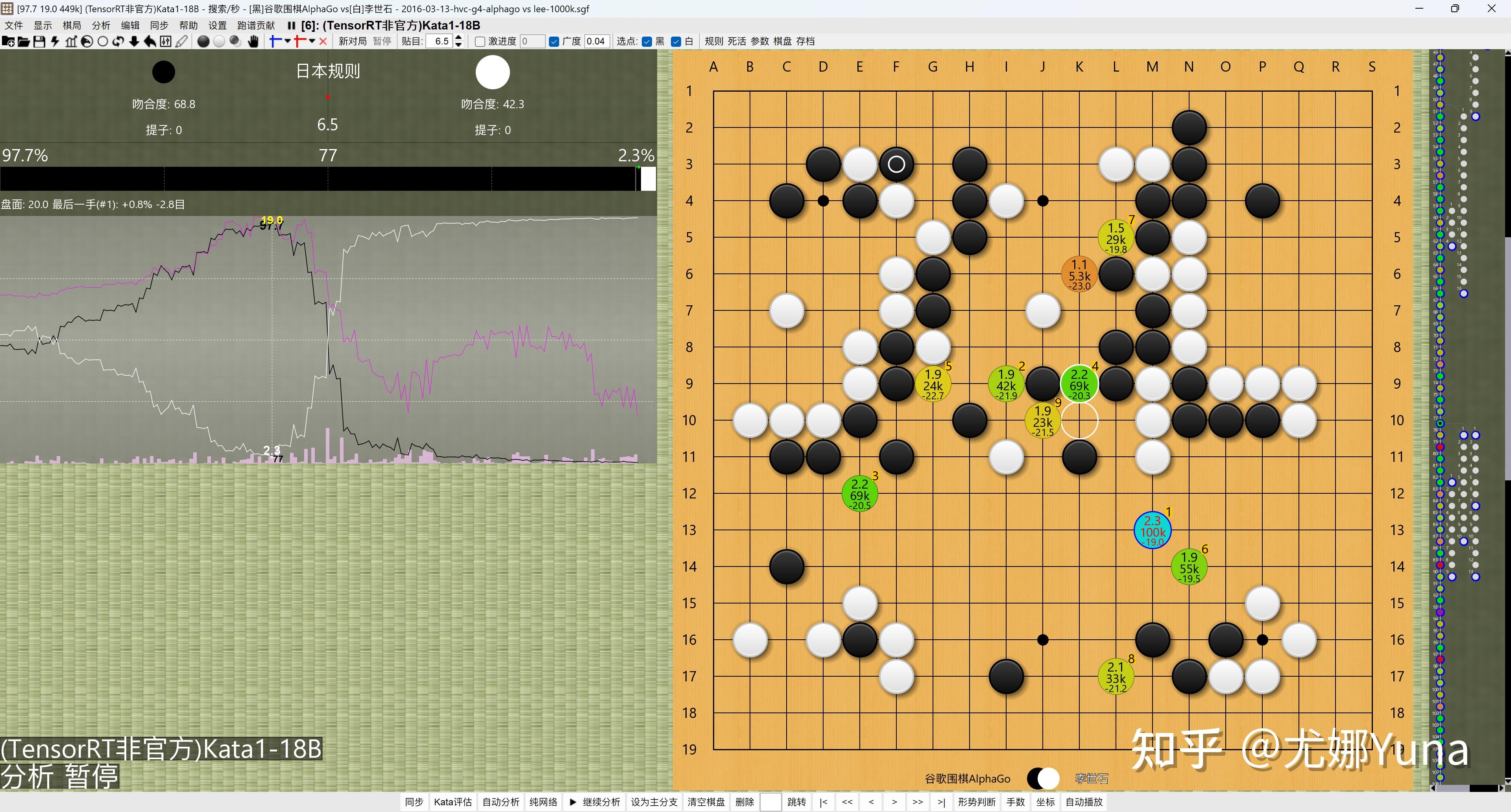The height and width of the screenshot is (812, 1511).
Task: Click the red X clear-marks icon
Action: click(323, 41)
